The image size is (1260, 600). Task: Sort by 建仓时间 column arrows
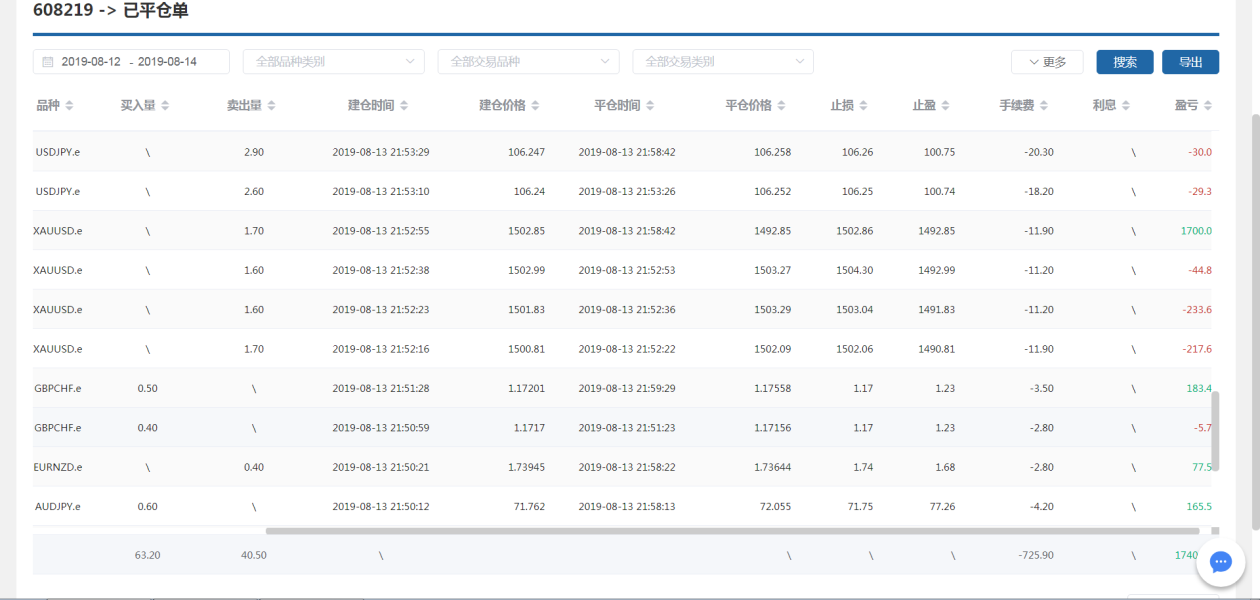pyautogui.click(x=403, y=106)
